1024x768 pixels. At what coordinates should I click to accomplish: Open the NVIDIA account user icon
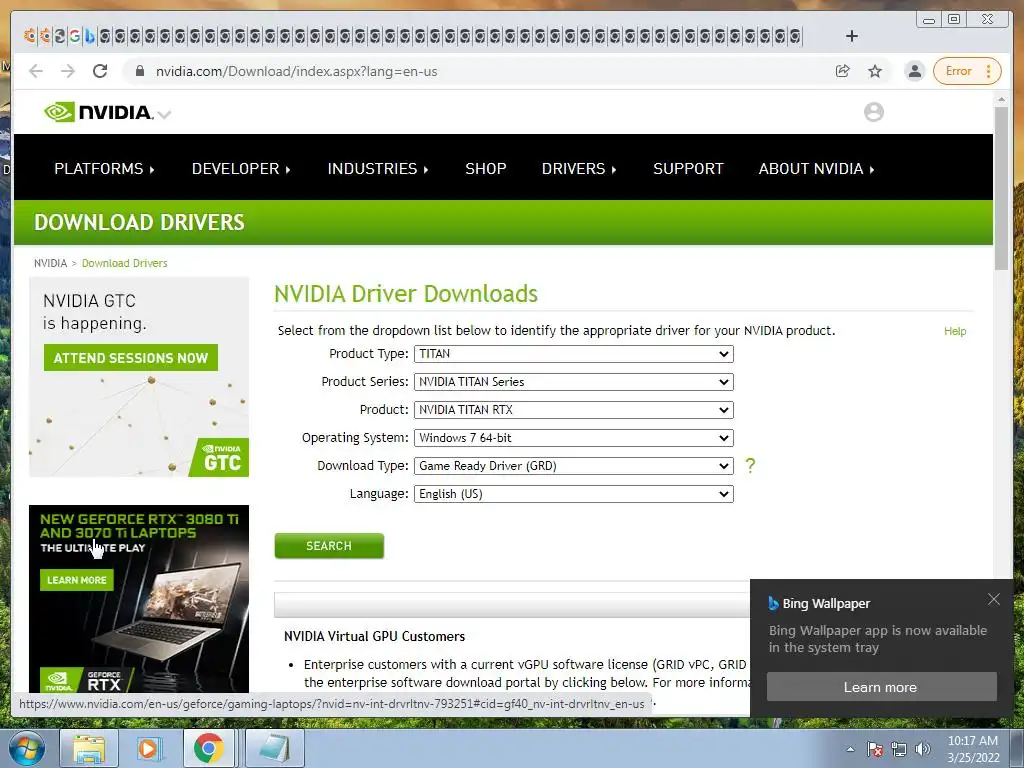[874, 112]
